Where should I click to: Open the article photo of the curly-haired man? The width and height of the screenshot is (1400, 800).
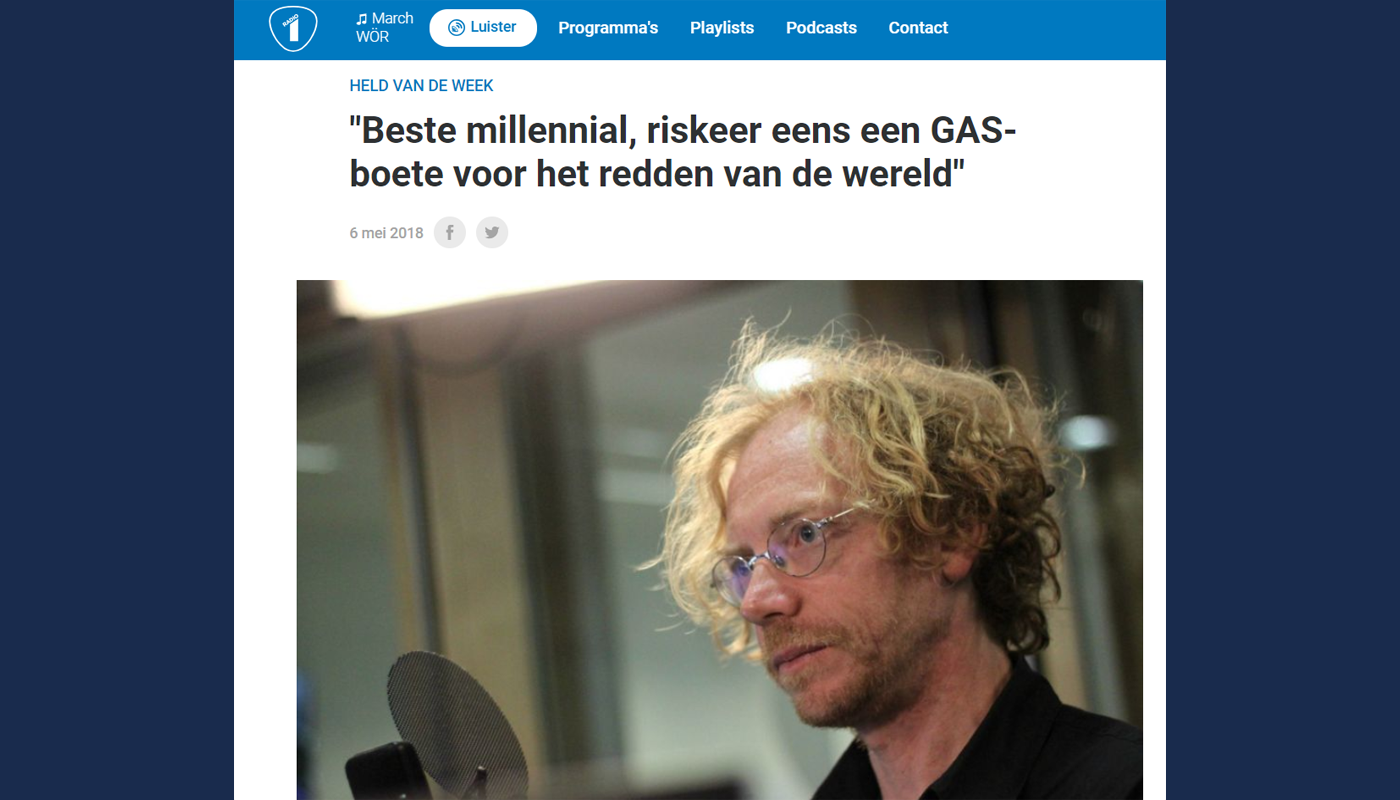[719, 540]
